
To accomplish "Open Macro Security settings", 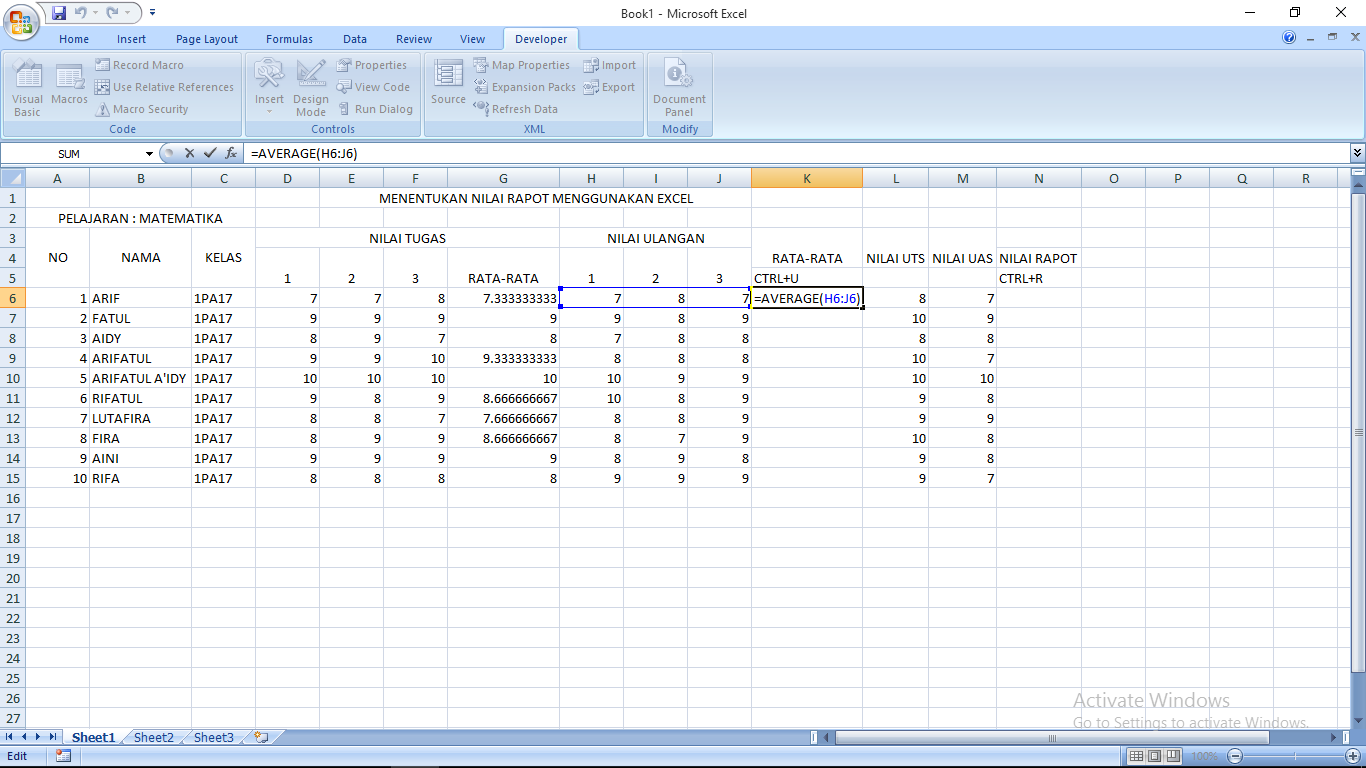I will click(x=142, y=109).
